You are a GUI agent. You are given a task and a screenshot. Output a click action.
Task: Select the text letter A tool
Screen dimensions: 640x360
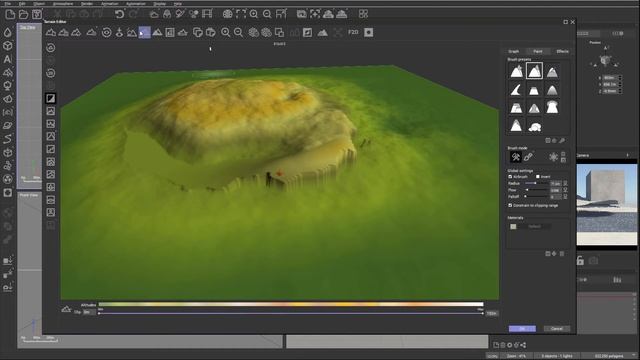[8, 59]
